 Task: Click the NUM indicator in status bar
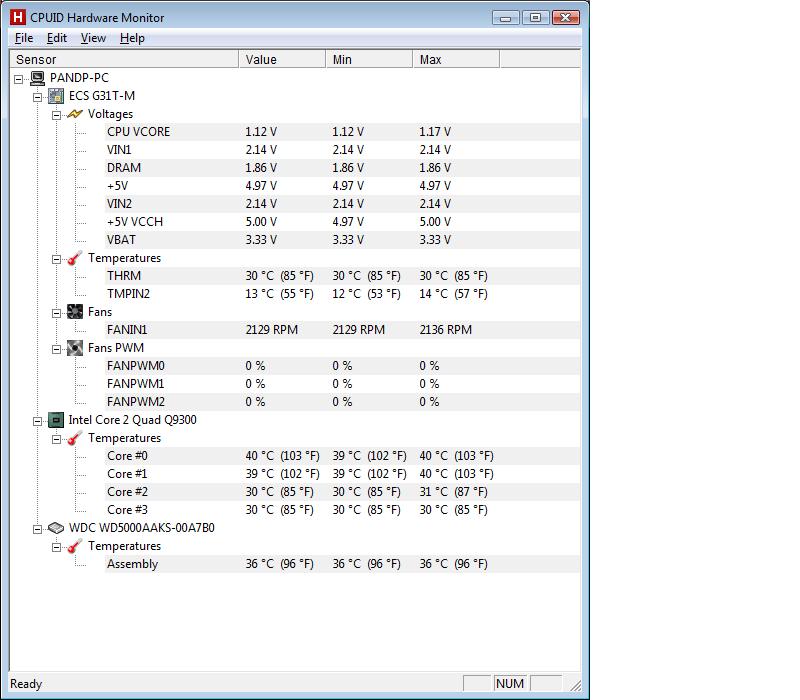click(x=510, y=683)
